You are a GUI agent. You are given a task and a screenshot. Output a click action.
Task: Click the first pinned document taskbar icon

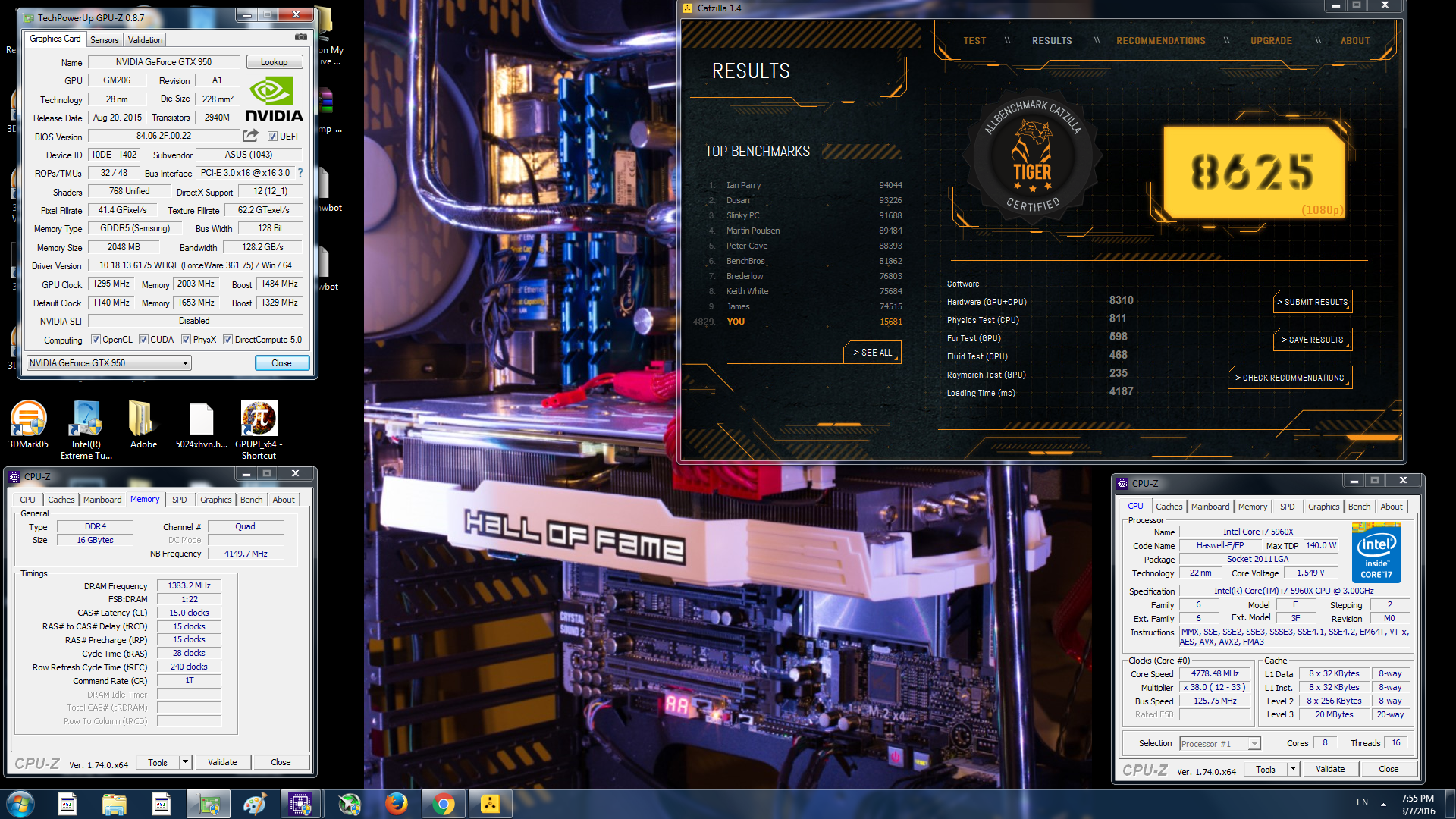click(x=67, y=804)
